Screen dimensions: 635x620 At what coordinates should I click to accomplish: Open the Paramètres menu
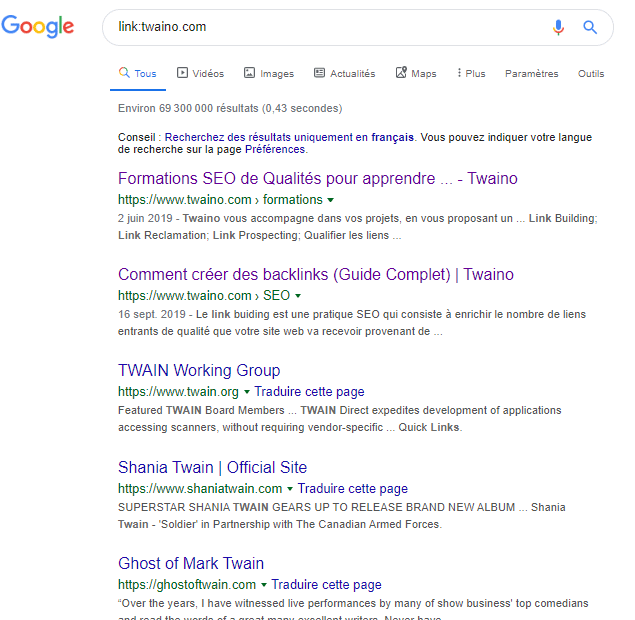point(531,74)
